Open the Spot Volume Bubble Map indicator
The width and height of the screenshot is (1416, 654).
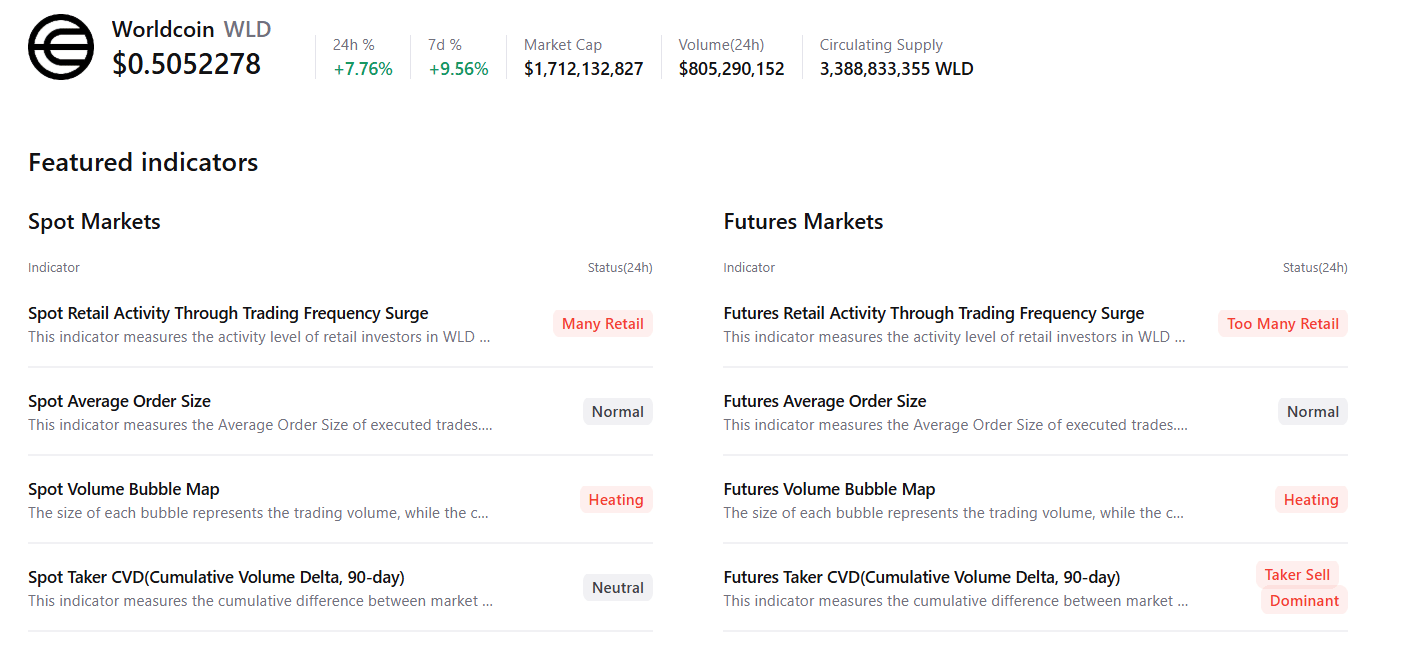click(x=124, y=489)
